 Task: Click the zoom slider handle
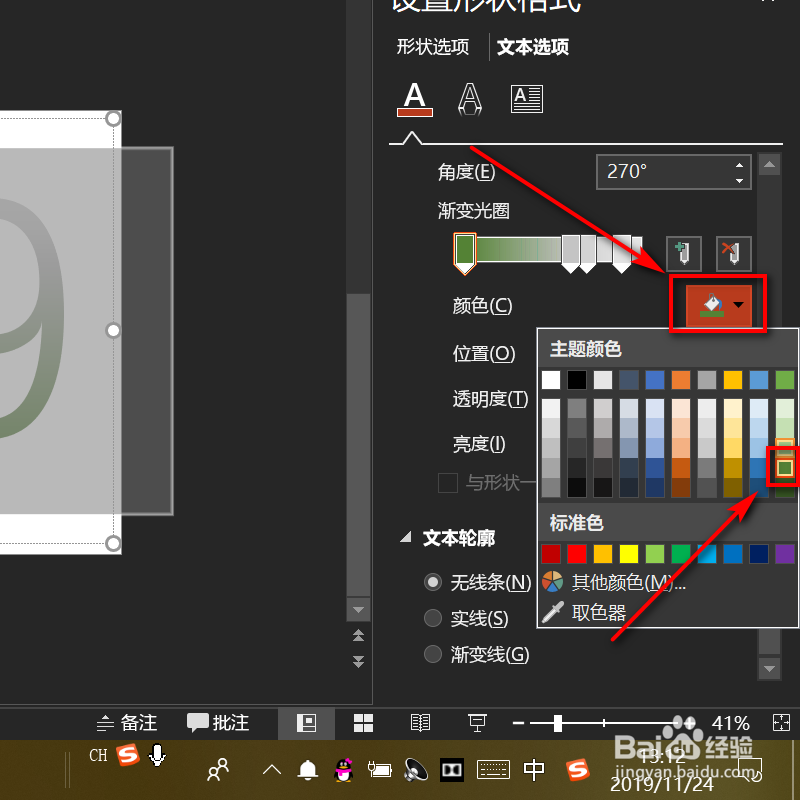[x=558, y=723]
